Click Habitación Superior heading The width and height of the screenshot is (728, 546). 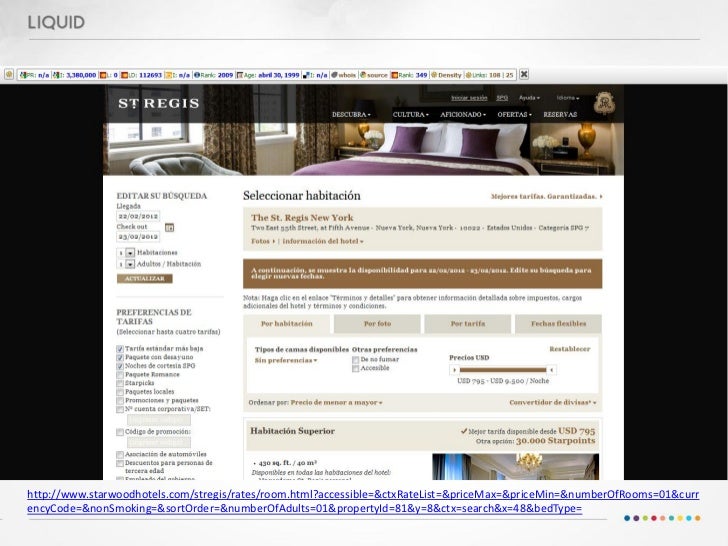292,431
